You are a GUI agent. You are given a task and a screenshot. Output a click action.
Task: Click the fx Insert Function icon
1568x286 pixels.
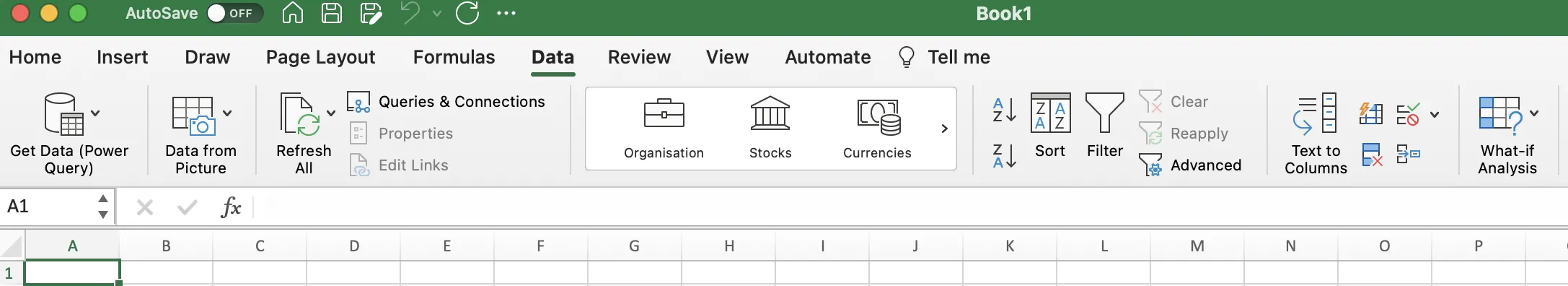(231, 207)
